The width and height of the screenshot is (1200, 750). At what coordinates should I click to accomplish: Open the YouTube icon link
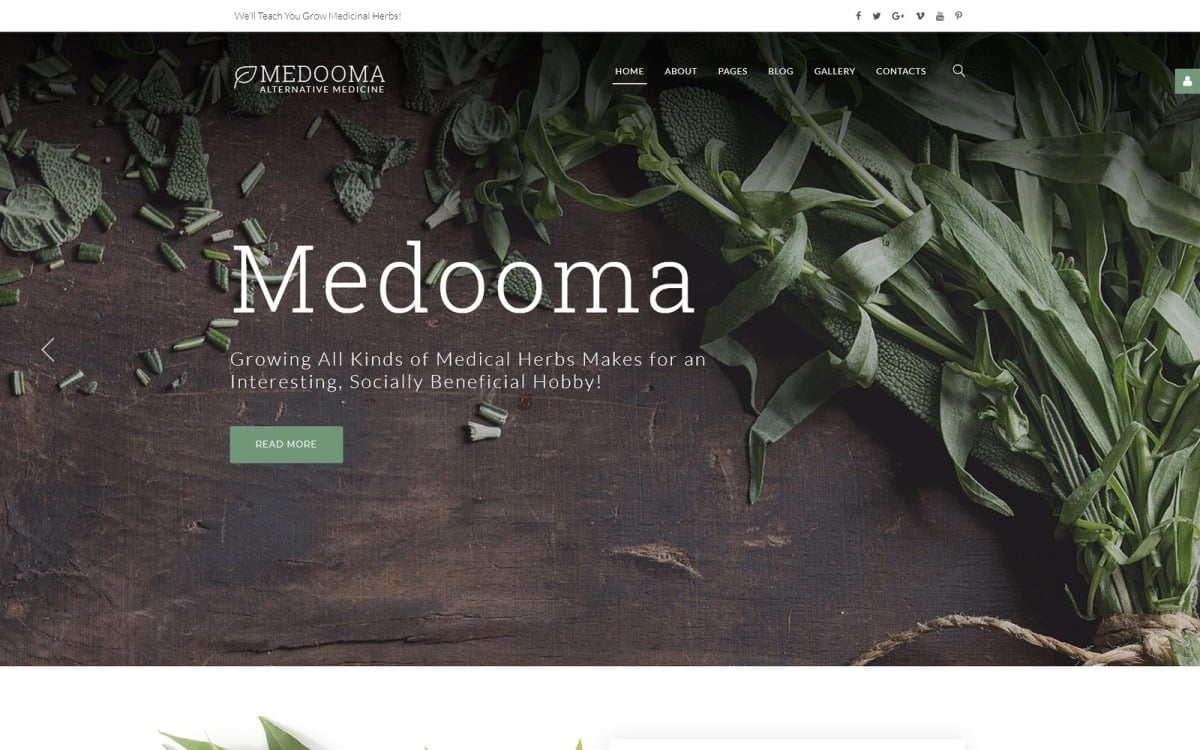coord(939,16)
